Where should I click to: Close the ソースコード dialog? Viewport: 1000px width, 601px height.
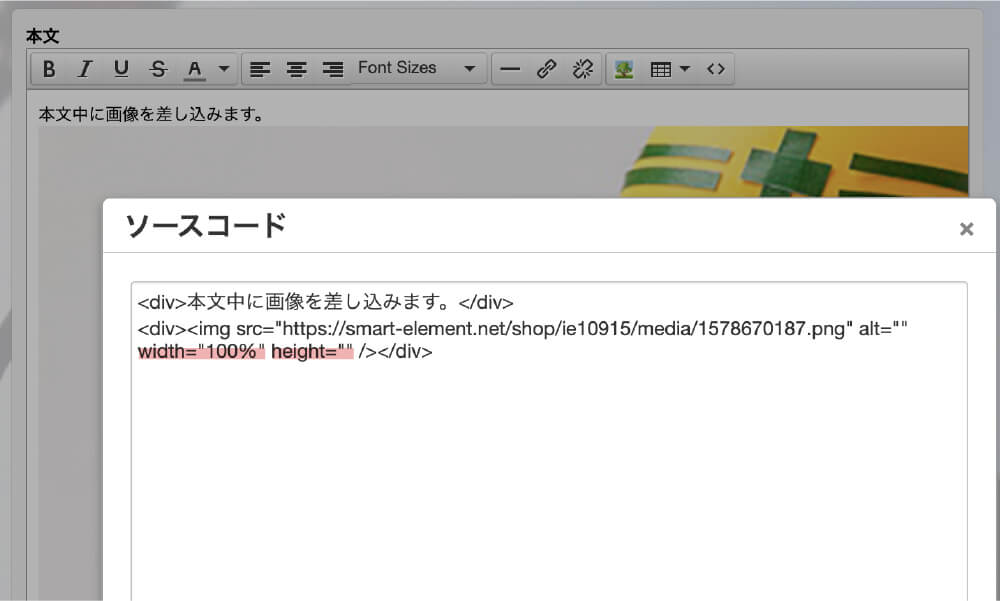pyautogui.click(x=966, y=229)
